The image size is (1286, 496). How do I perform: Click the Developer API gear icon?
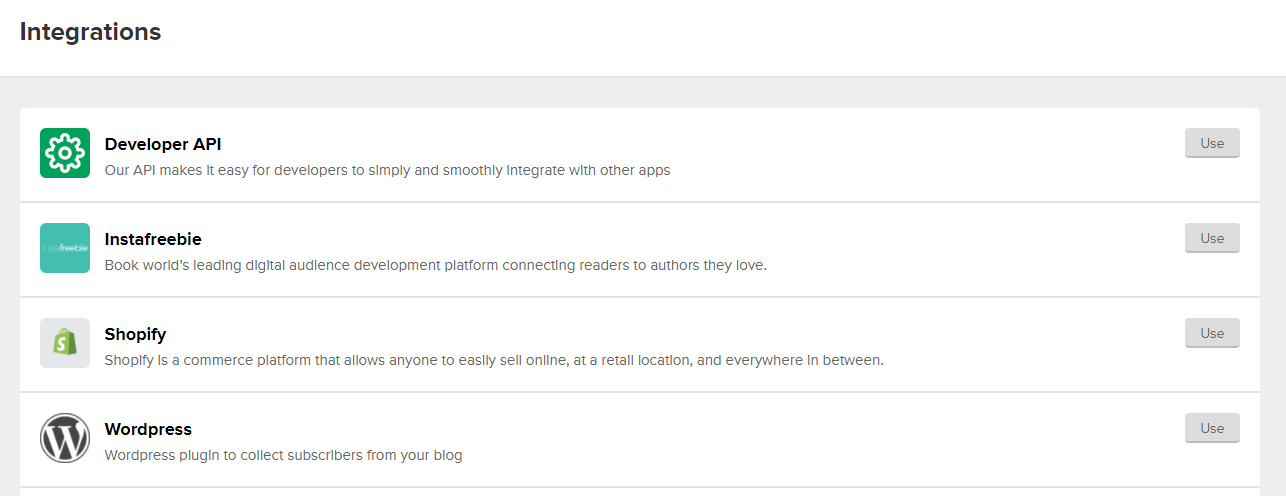click(x=65, y=153)
